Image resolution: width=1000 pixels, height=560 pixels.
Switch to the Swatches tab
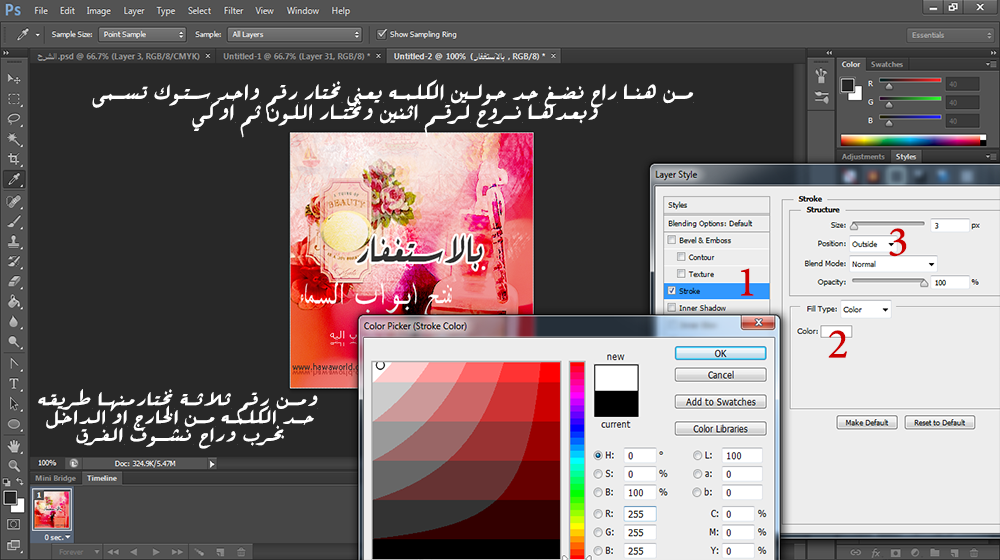click(x=886, y=64)
